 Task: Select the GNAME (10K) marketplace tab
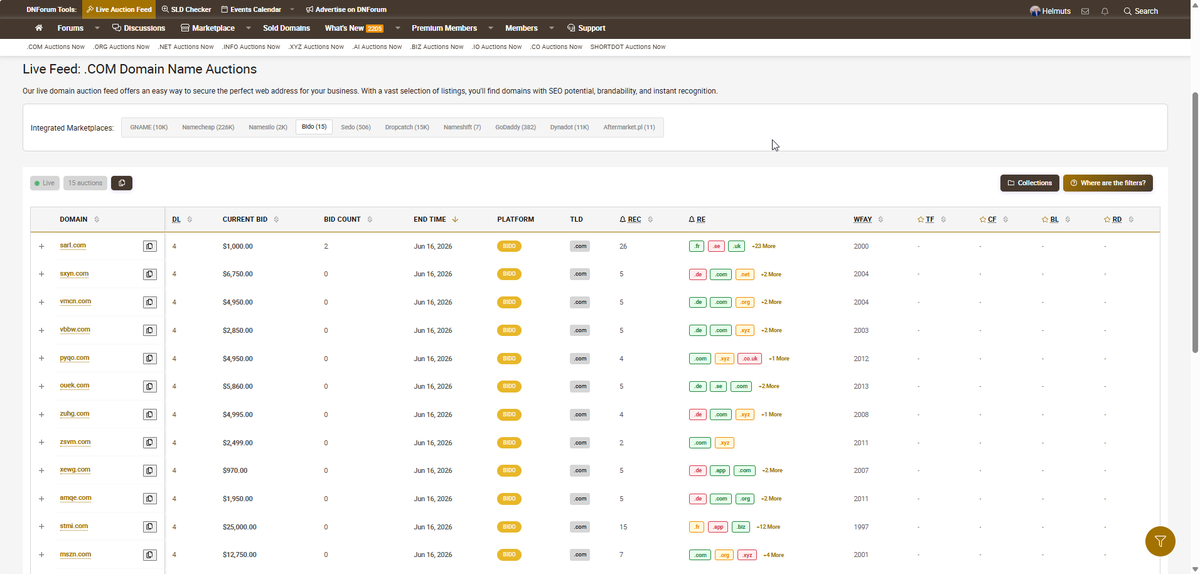[149, 127]
